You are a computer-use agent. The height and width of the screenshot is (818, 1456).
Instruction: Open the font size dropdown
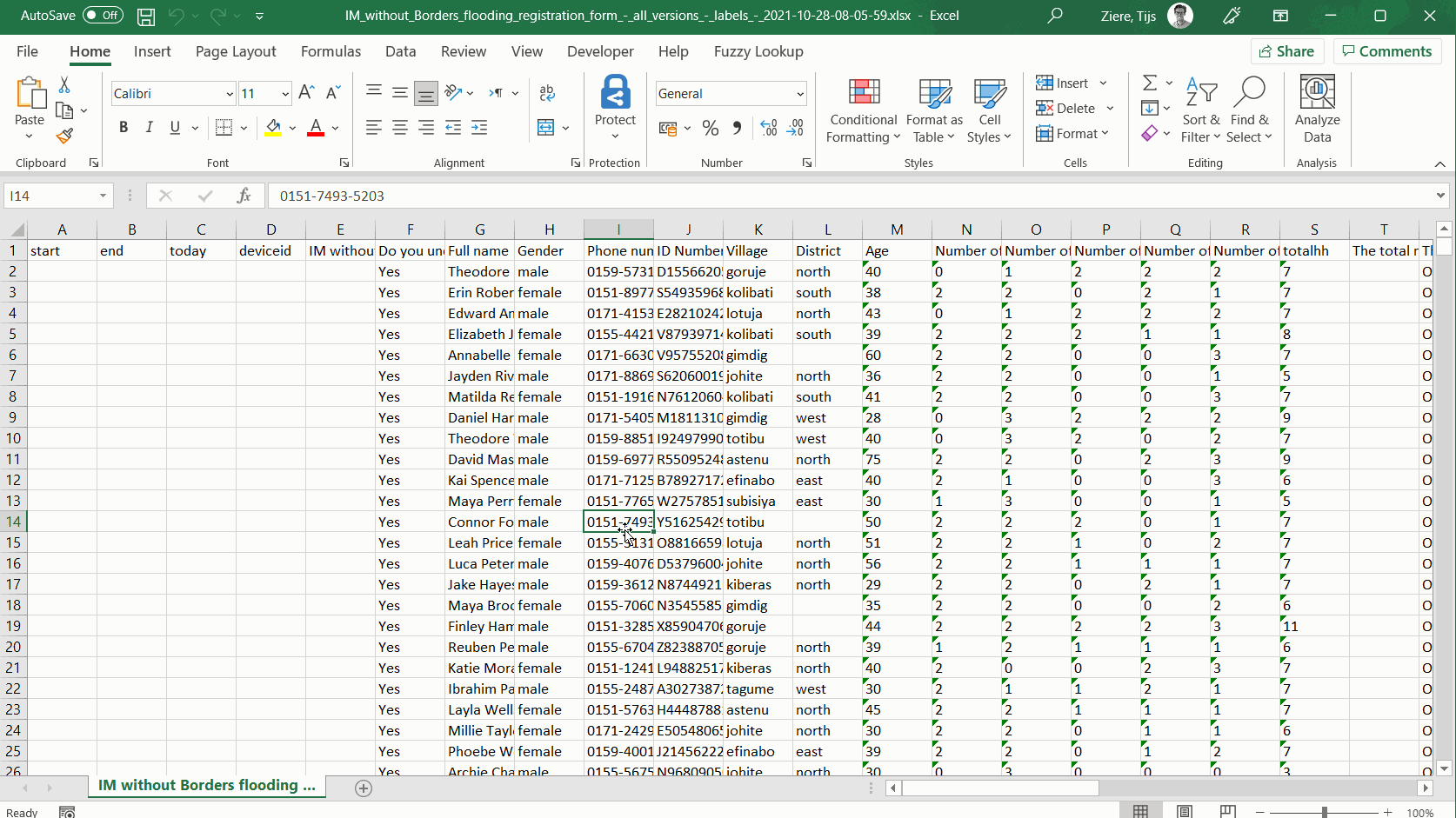[x=285, y=94]
